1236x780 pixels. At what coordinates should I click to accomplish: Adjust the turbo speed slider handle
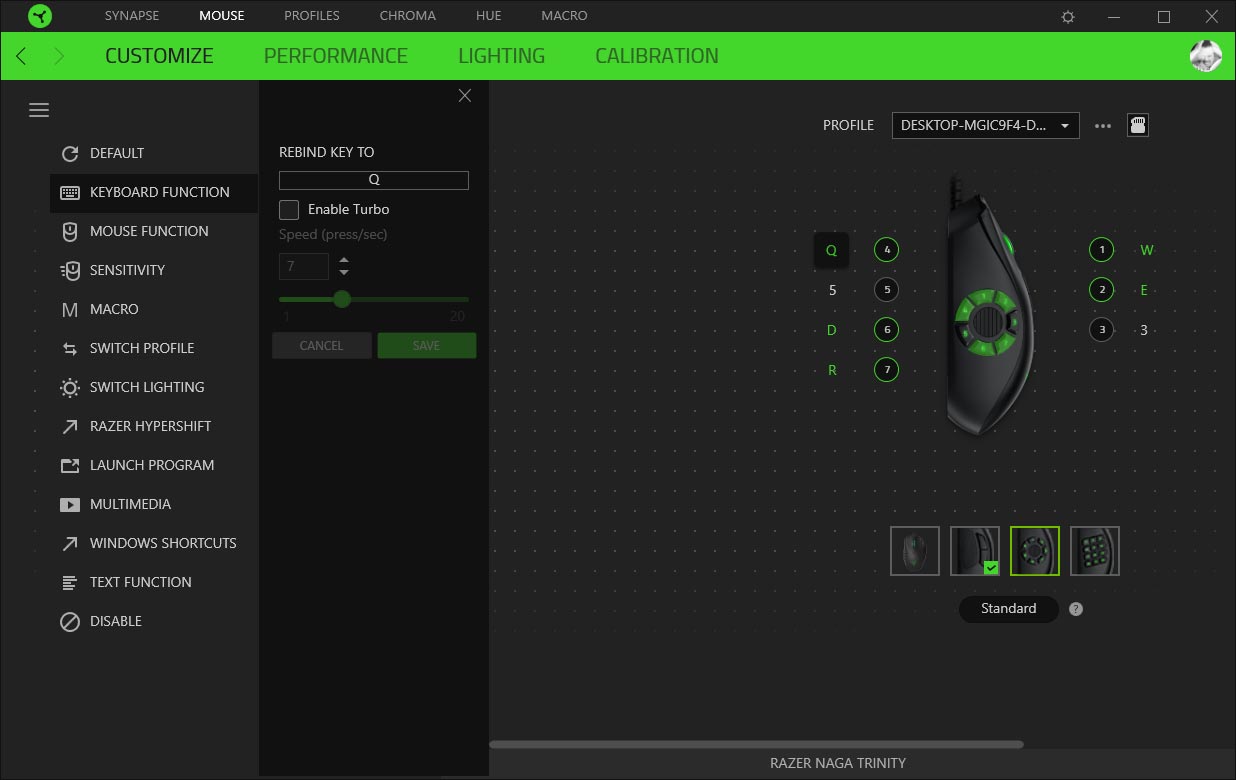click(342, 299)
